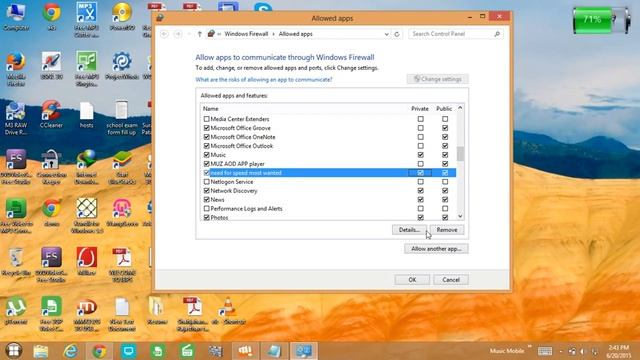This screenshot has width=640, height=360.
Task: Open the school exam form fill up file
Action: pos(122,118)
